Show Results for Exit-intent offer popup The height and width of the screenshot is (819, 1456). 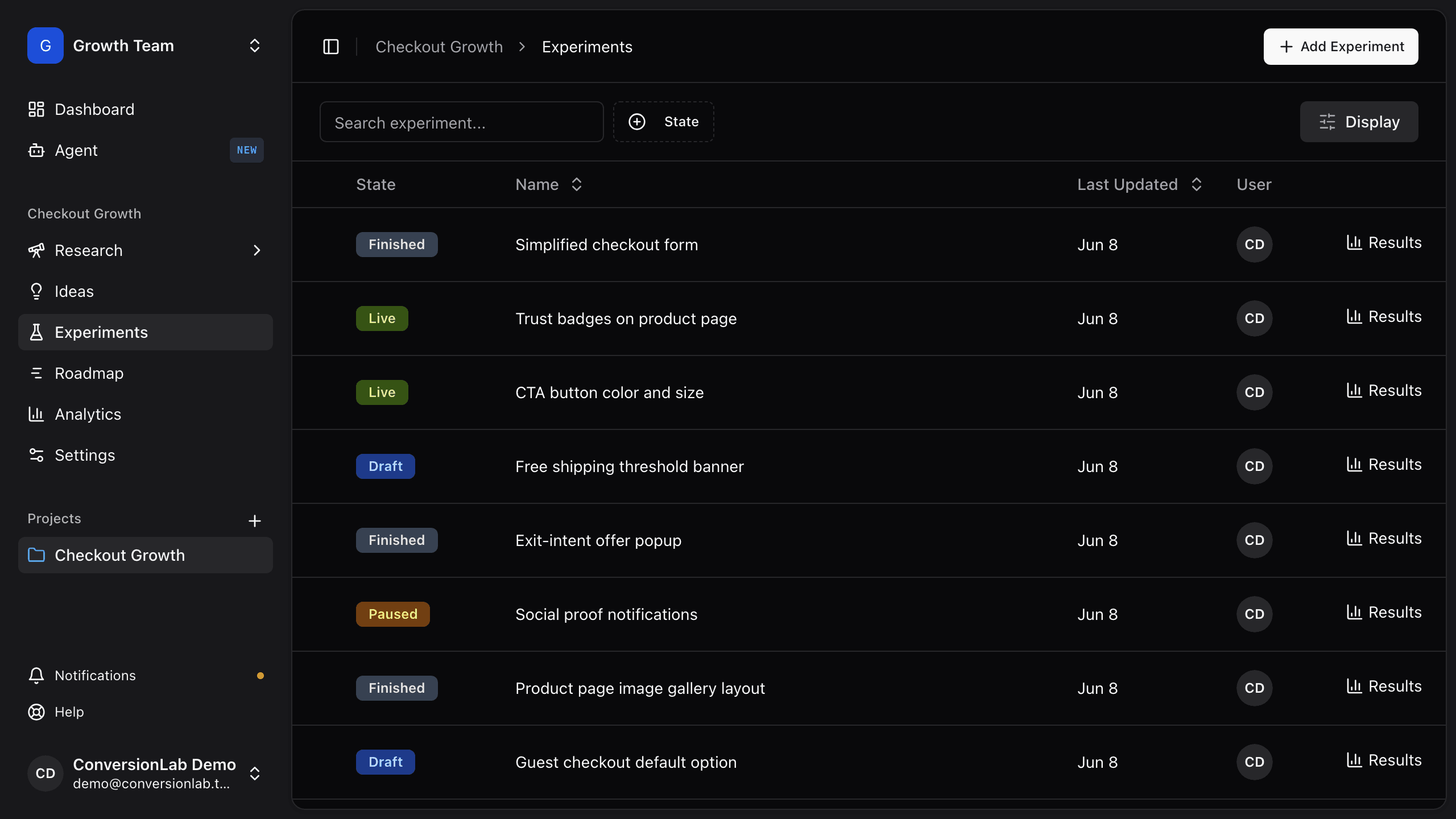[x=1384, y=539]
